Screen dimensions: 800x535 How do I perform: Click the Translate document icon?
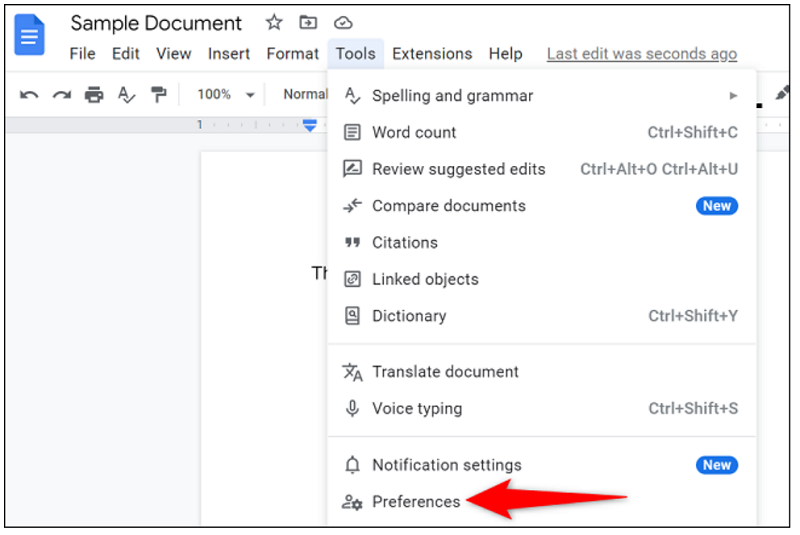tap(352, 372)
